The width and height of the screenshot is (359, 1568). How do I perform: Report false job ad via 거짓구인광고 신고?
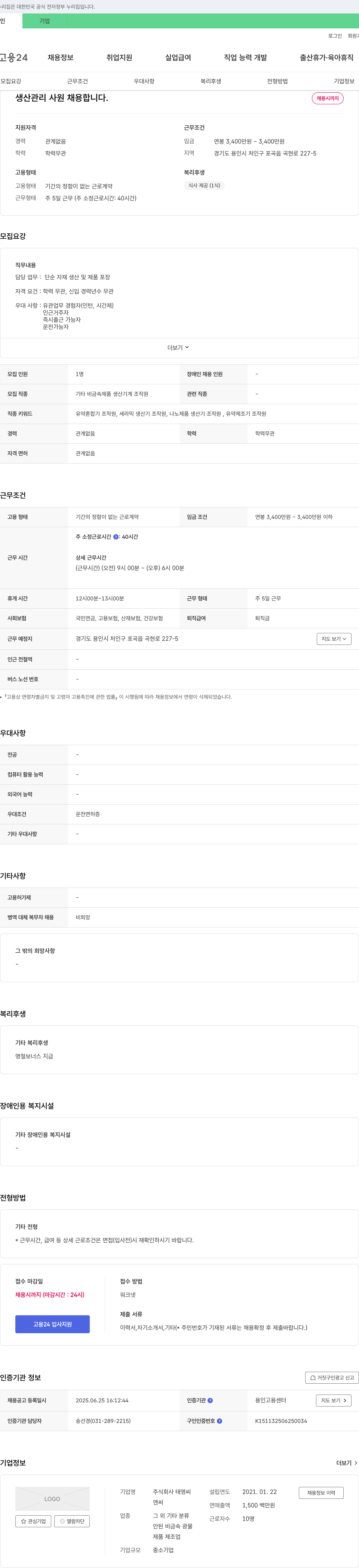(x=332, y=1377)
